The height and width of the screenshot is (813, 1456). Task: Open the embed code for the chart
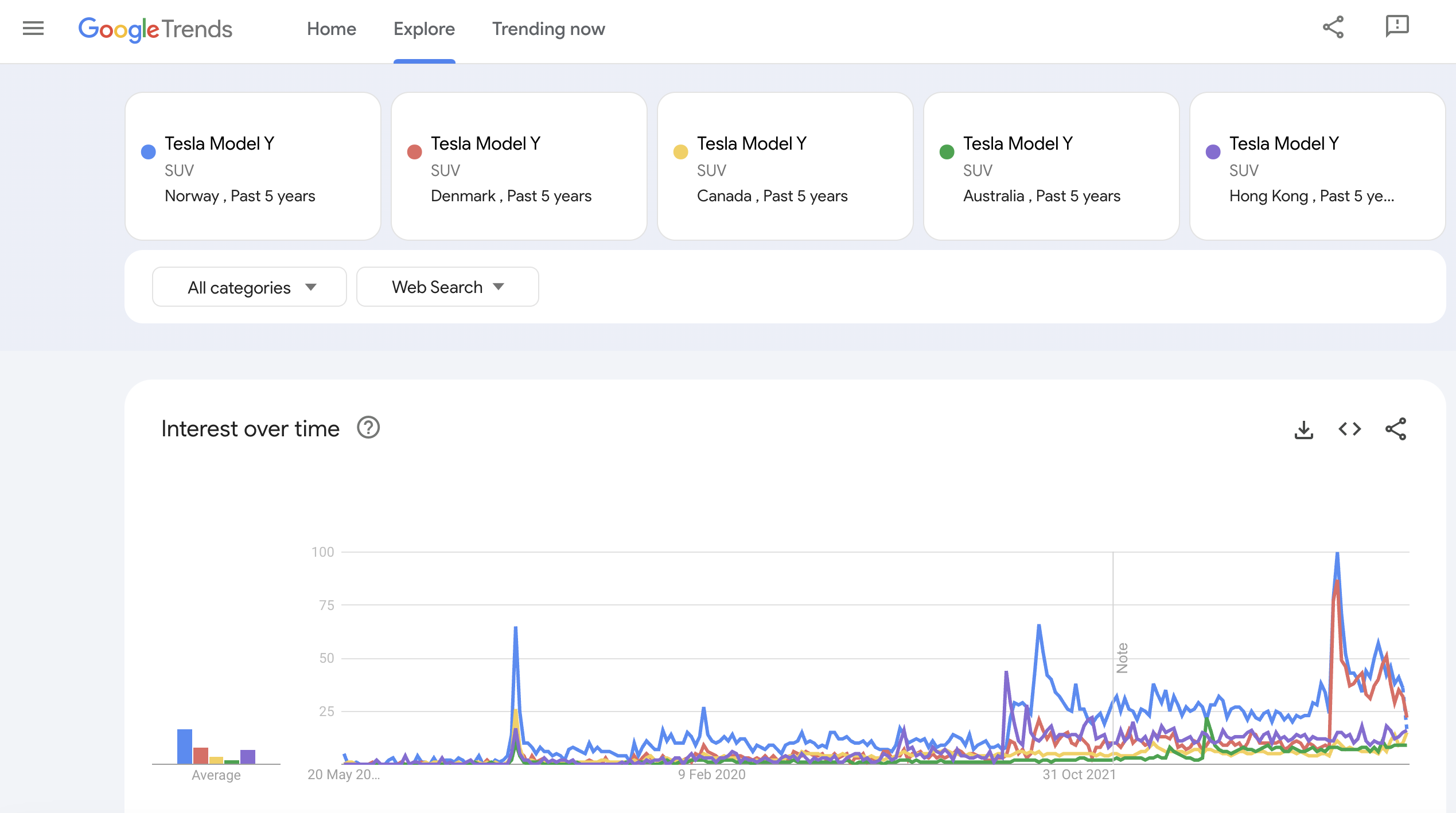click(1350, 429)
